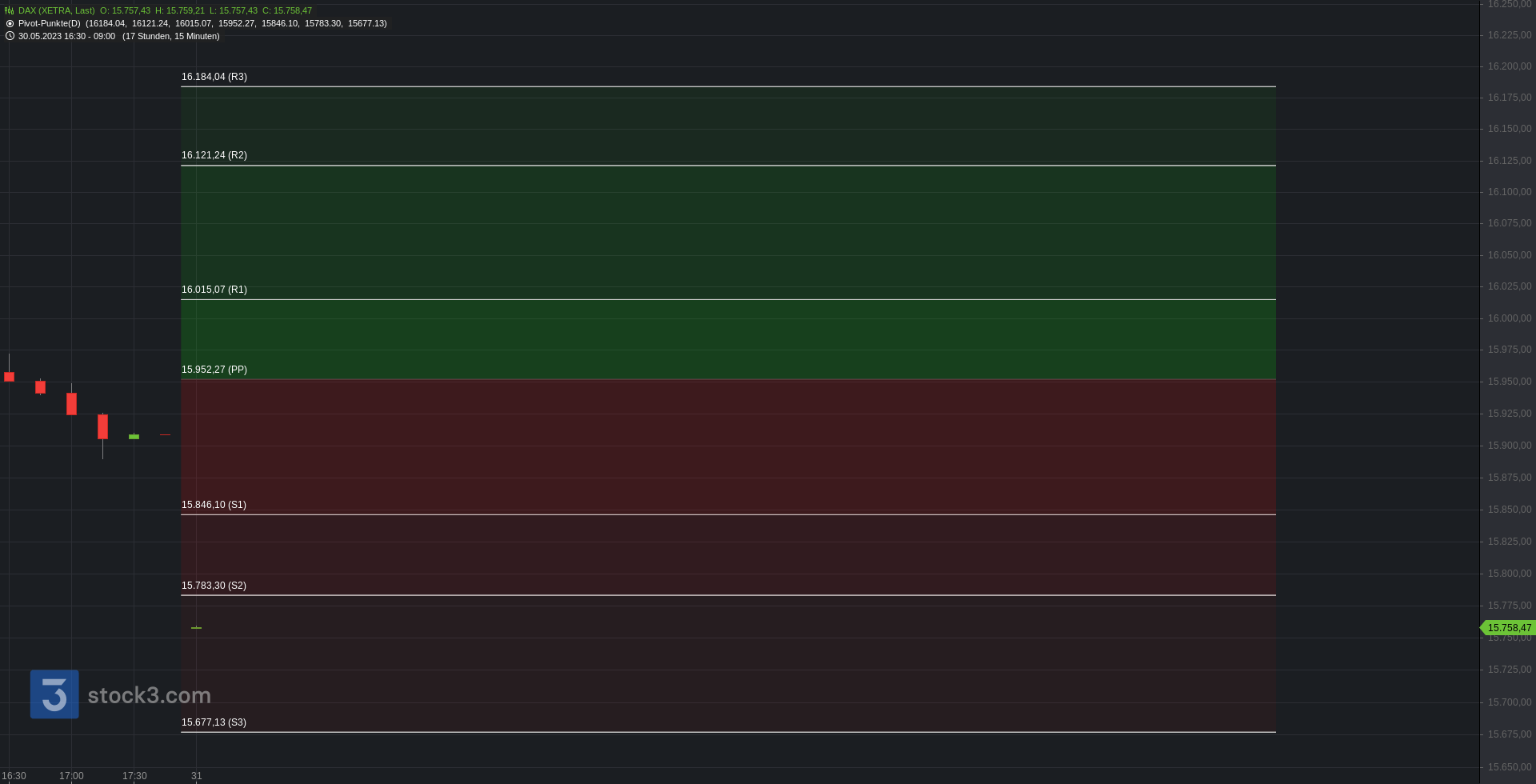This screenshot has height=784, width=1536.
Task: Click the DAX candlestick chart-type icon
Action: coord(10,11)
